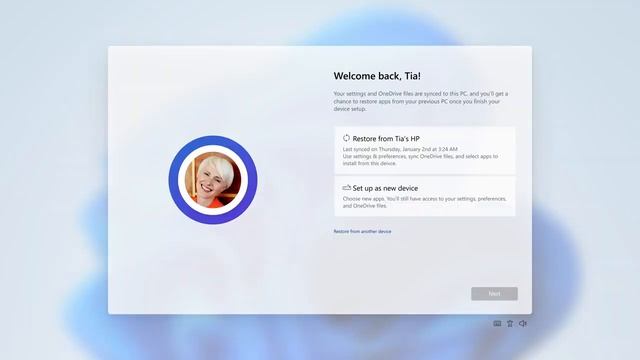This screenshot has width=640, height=360.
Task: Click the greyed-out Next button
Action: pos(494,293)
